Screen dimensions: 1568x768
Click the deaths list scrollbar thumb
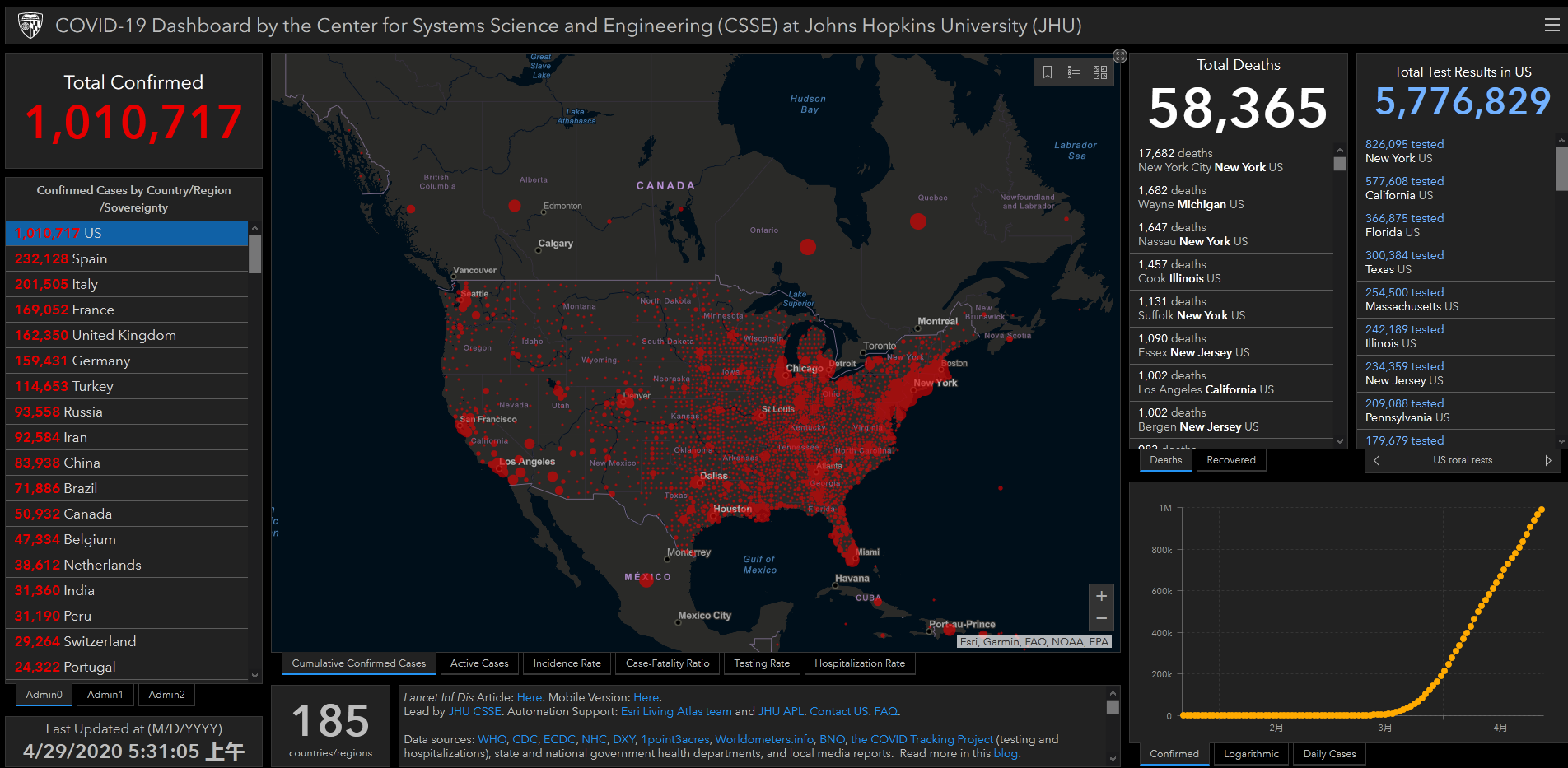1340,164
